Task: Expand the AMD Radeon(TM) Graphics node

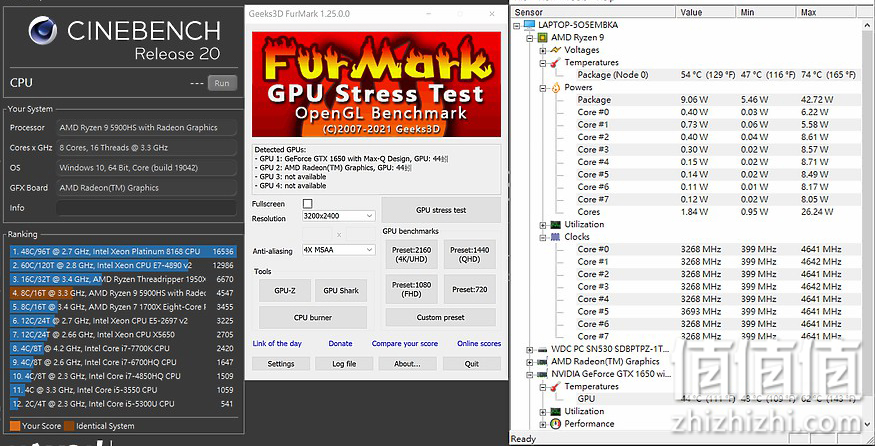Action: click(x=530, y=362)
